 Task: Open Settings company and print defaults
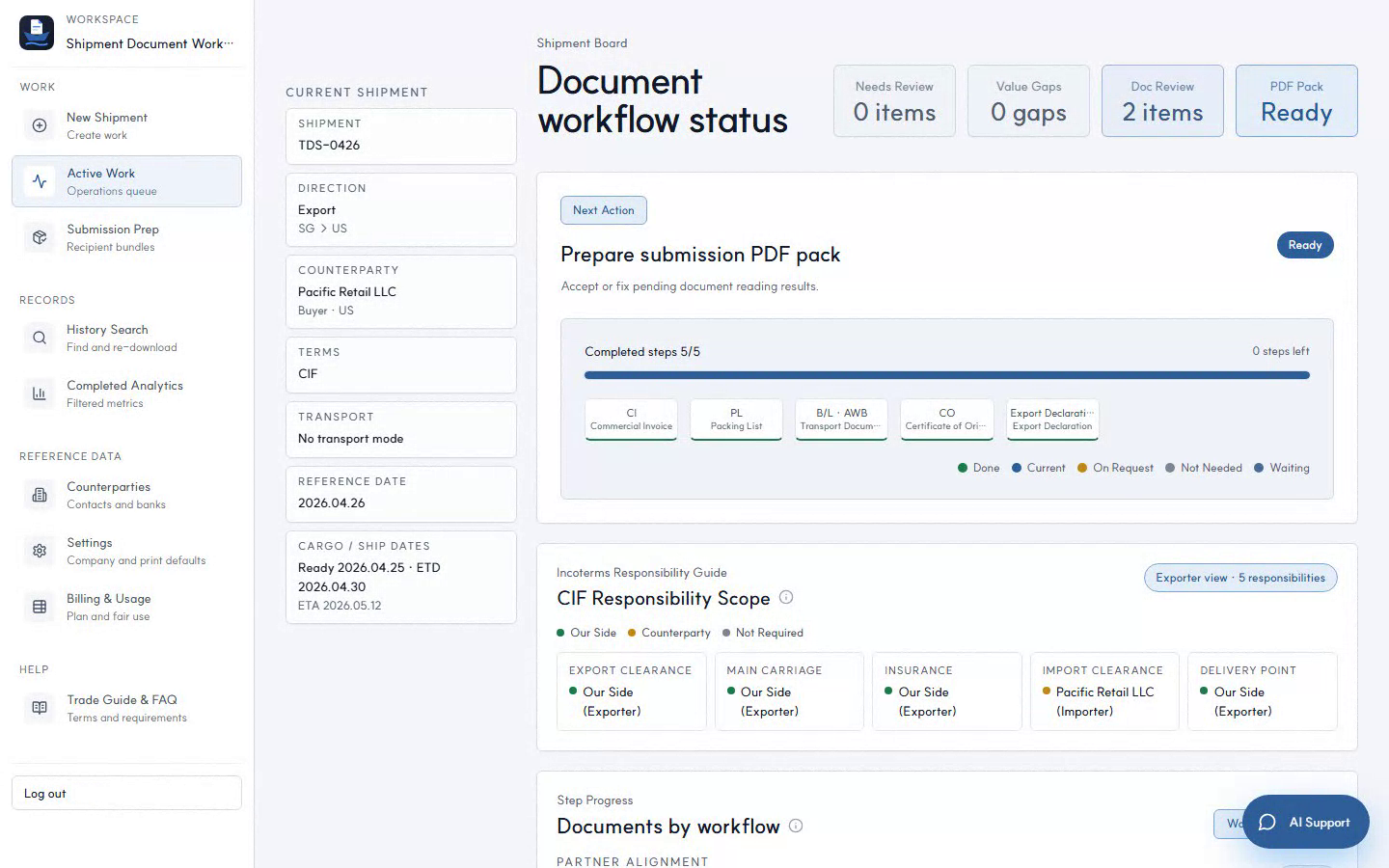click(x=126, y=551)
